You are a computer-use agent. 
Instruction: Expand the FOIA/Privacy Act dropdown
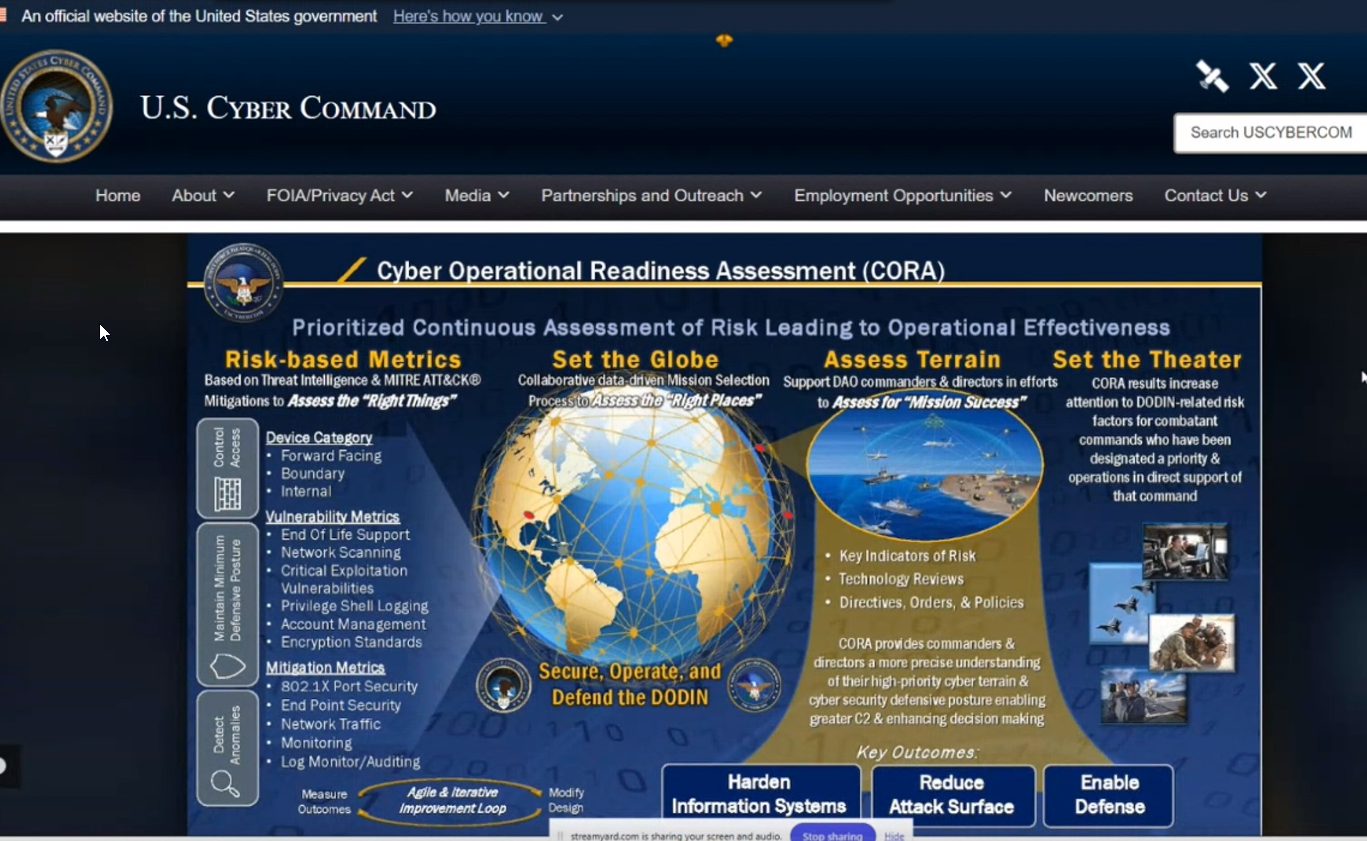(339, 196)
